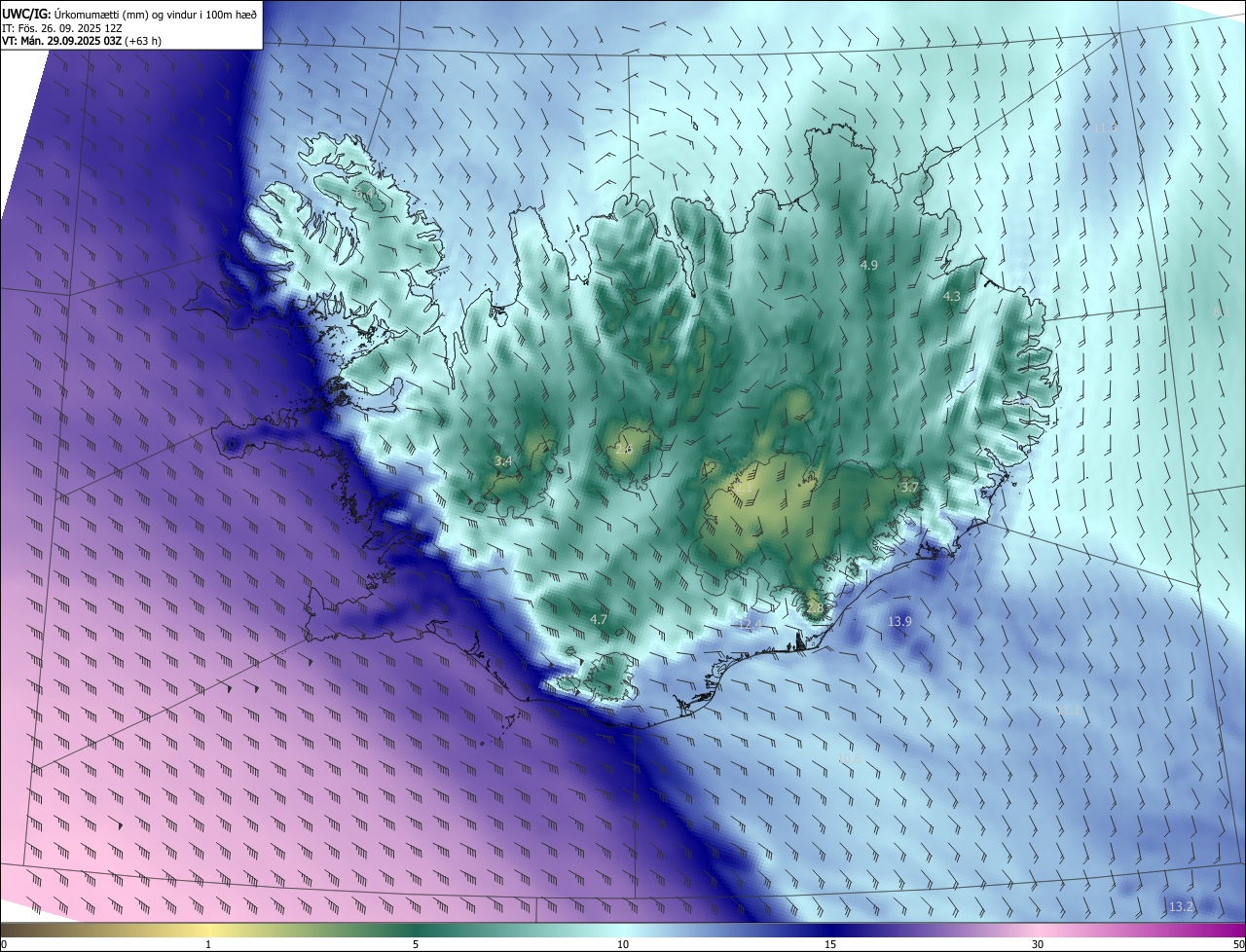Screen dimensions: 1246x952
Task: Click the 50 tick on color scale
Action: click(1238, 944)
